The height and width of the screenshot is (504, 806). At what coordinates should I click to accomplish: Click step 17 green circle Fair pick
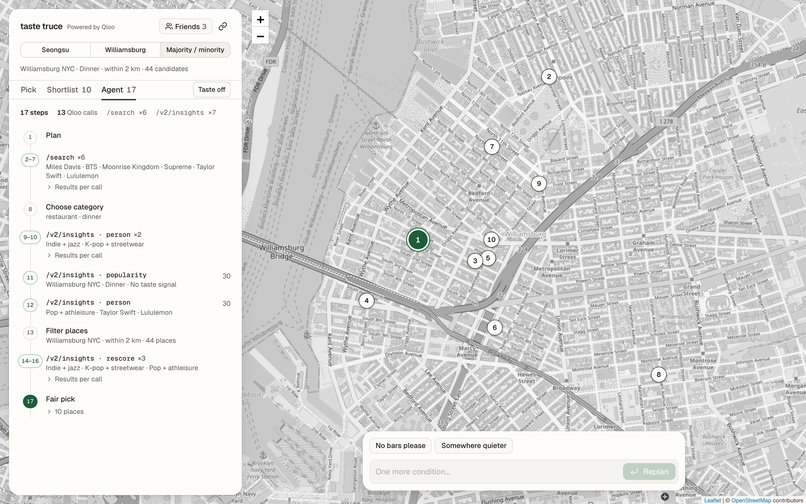click(30, 401)
